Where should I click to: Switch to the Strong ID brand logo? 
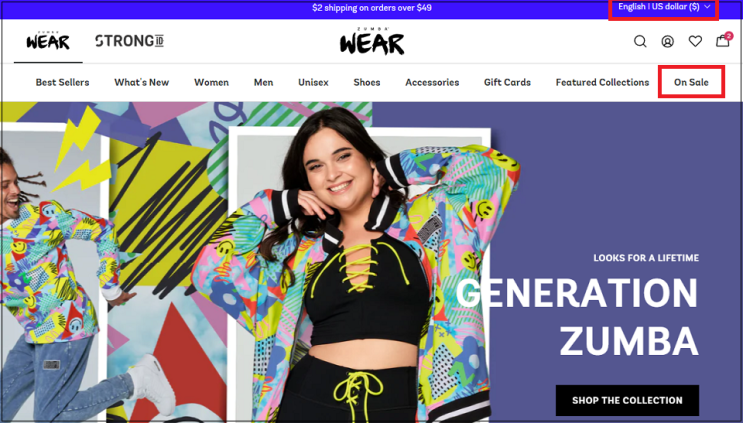click(x=129, y=41)
